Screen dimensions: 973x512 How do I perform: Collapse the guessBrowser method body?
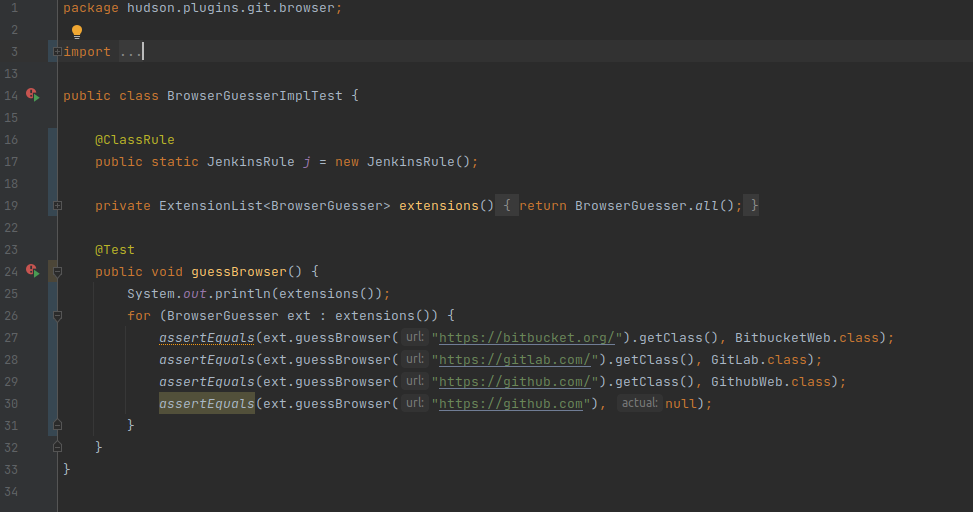click(x=57, y=272)
